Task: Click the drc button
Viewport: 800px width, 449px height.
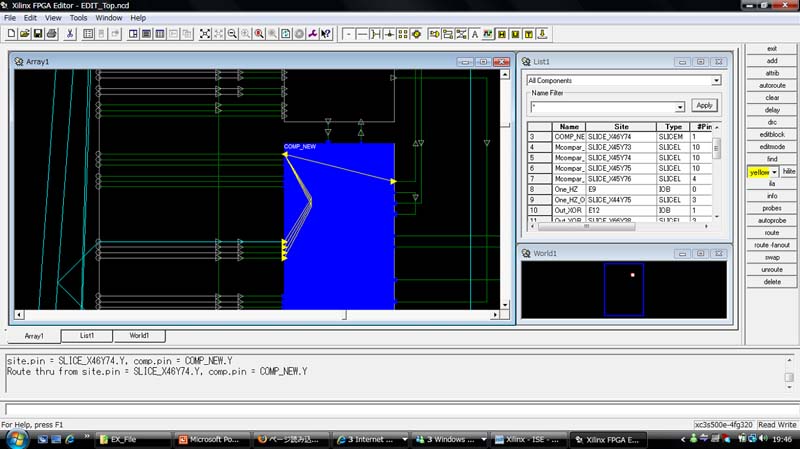Action: click(x=771, y=122)
